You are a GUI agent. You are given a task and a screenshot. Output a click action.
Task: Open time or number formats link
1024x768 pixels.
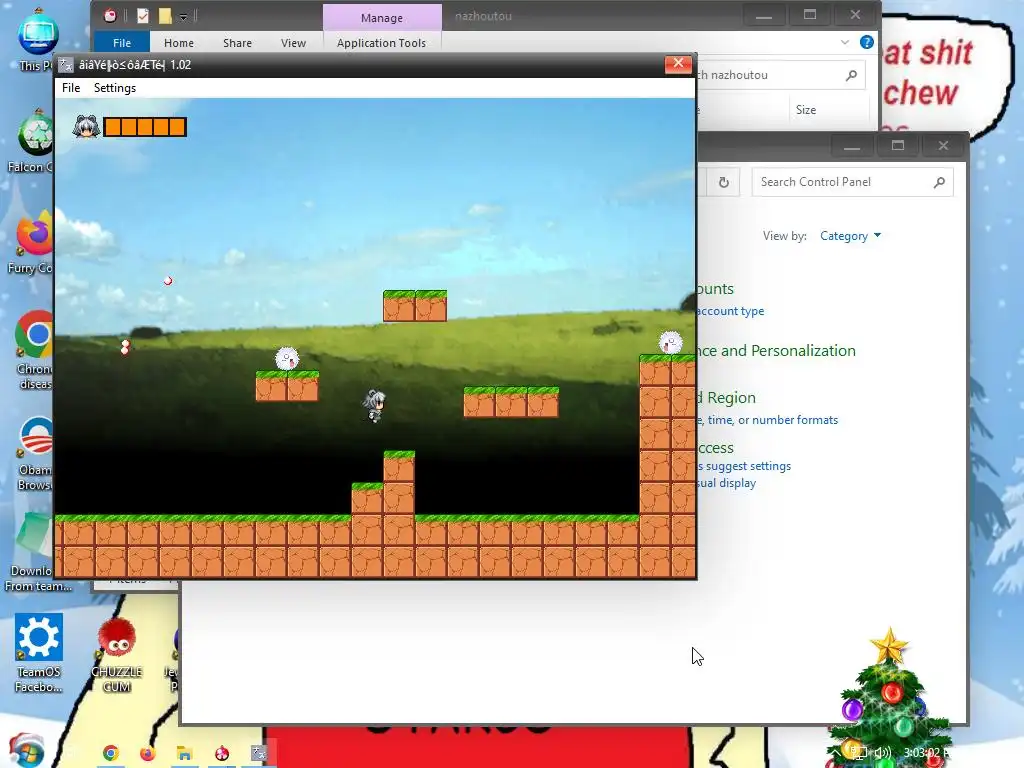pyautogui.click(x=767, y=420)
